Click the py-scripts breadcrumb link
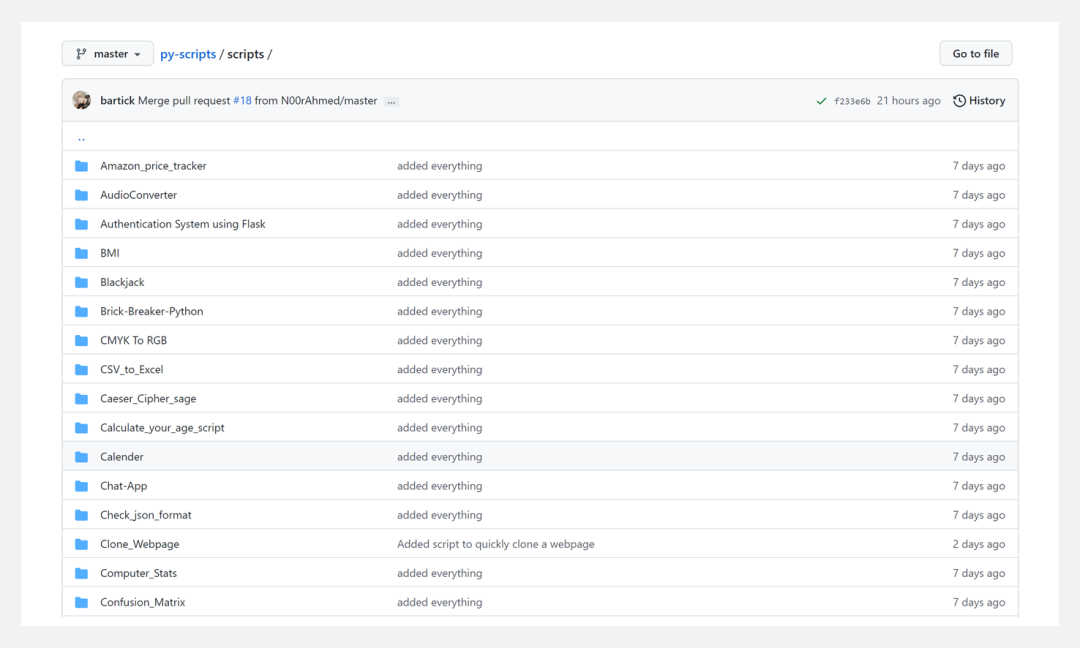 coord(188,54)
